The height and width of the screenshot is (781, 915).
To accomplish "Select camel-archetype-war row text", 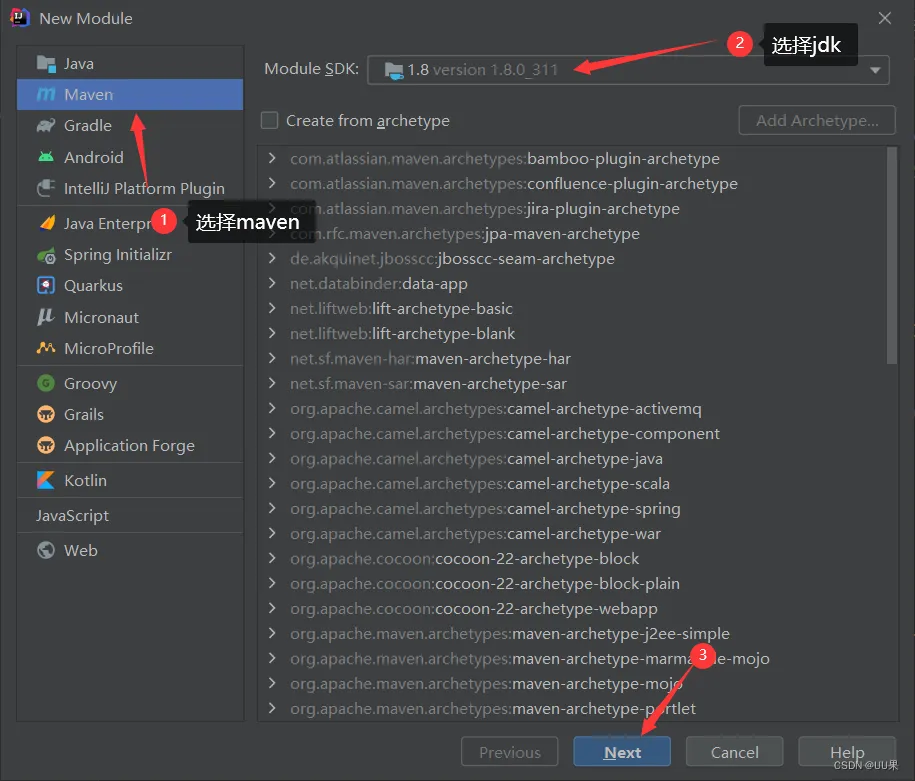I will tap(475, 534).
